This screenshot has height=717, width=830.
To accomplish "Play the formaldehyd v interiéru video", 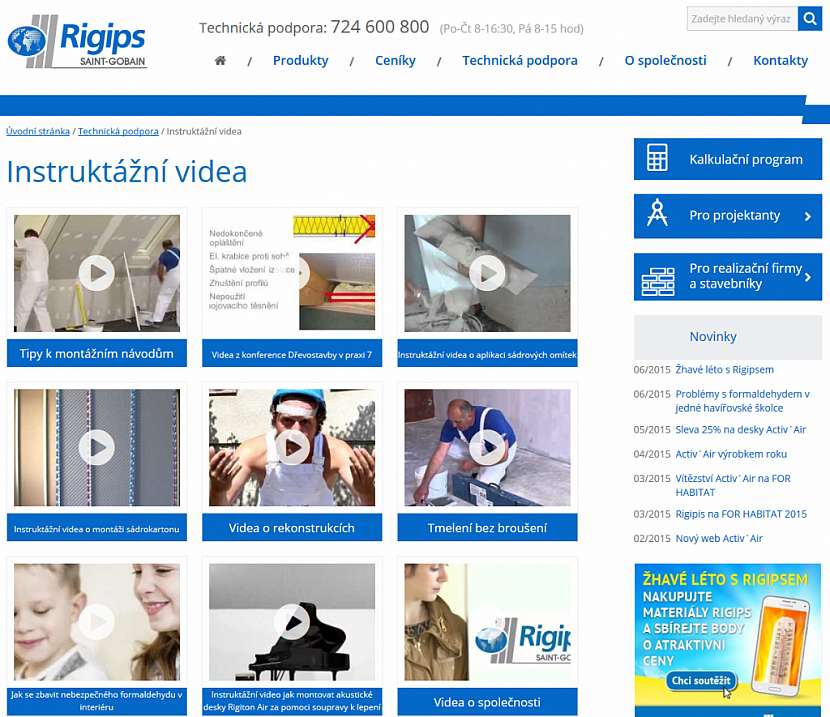I will (96, 622).
